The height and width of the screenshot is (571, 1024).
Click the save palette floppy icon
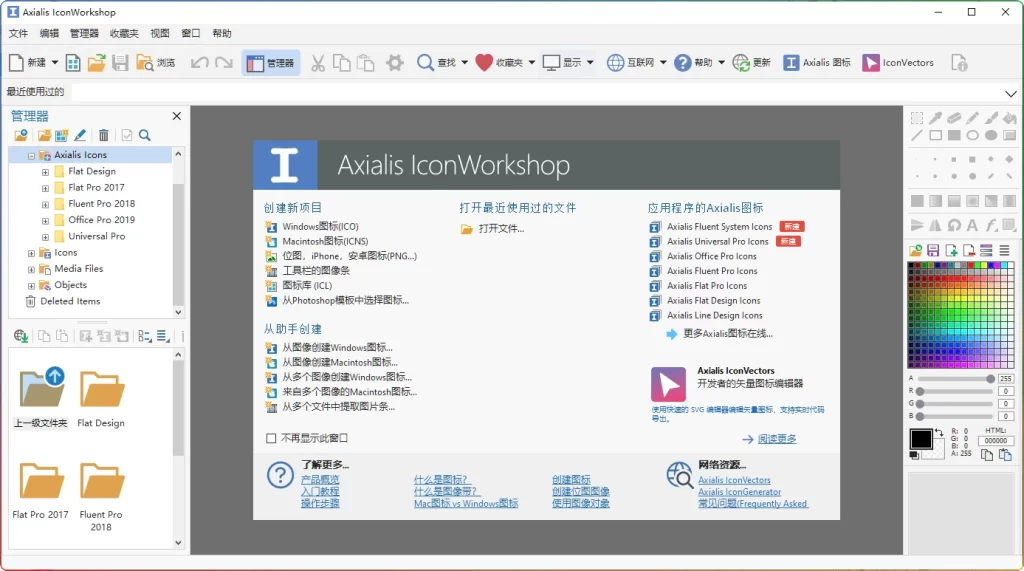(933, 250)
